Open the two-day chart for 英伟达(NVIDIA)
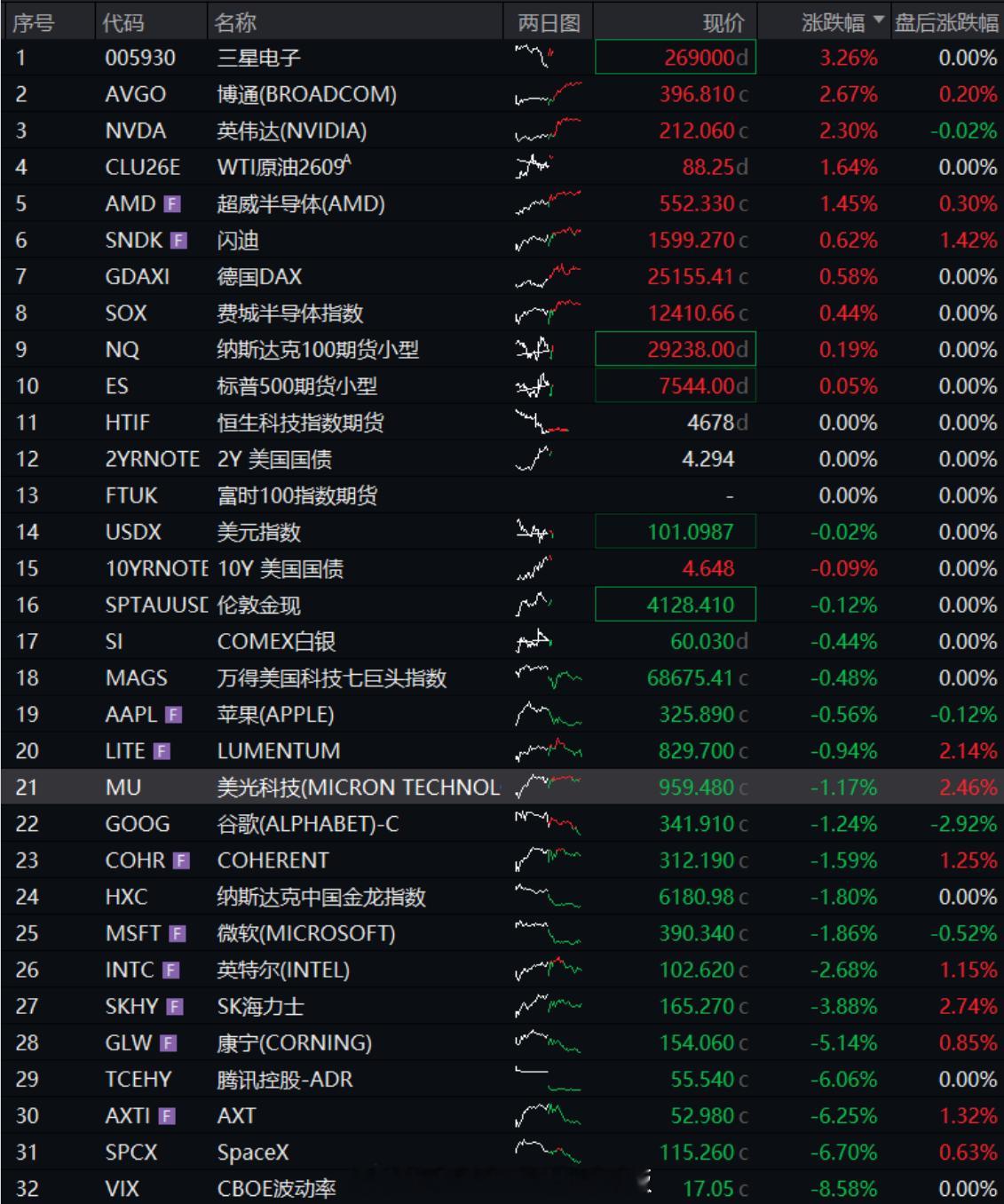This screenshot has width=1004, height=1204. click(x=548, y=131)
